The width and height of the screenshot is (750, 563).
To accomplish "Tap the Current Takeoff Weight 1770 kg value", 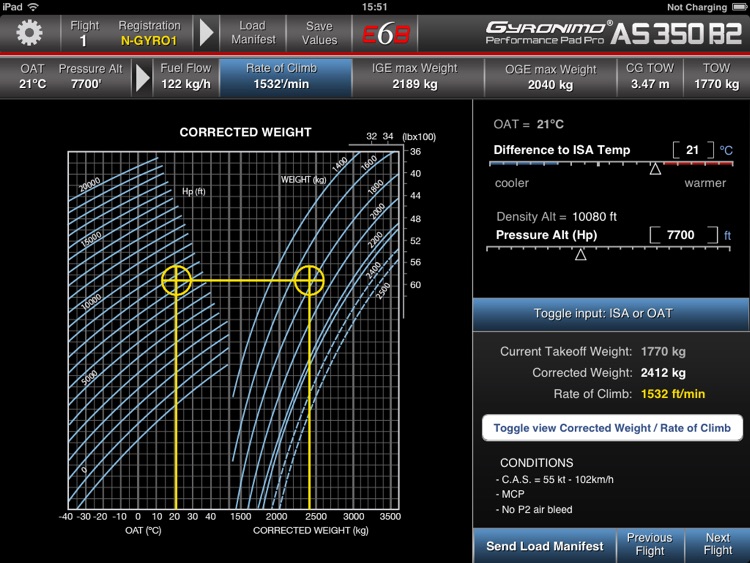I will [663, 352].
